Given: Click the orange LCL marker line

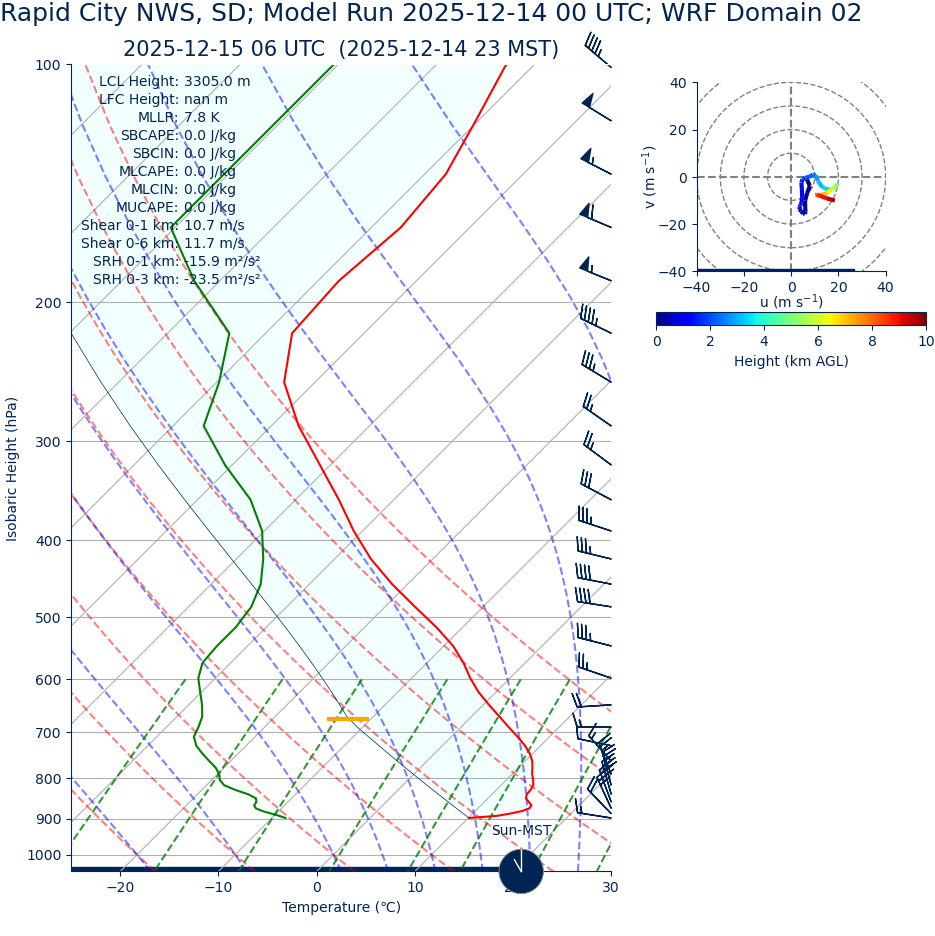Looking at the screenshot, I should click(x=348, y=719).
